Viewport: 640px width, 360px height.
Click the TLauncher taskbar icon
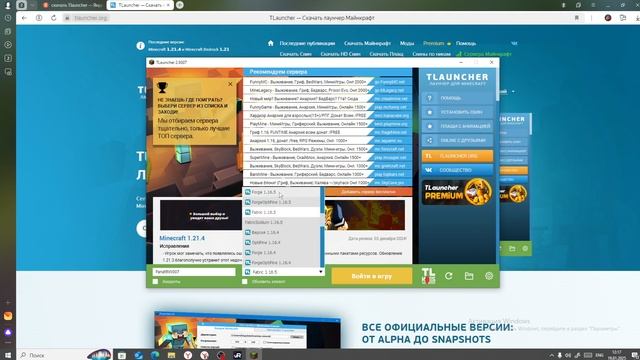(254, 355)
